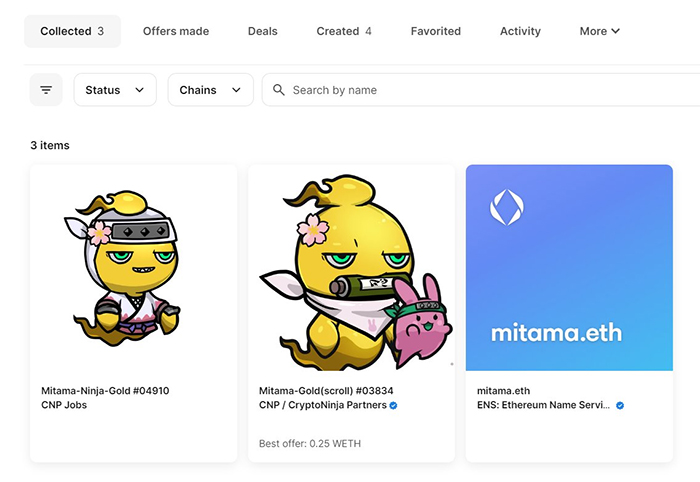Open Mitama-Gold(scroll) #03834 thumbnail
This screenshot has height=482, width=700.
351,268
